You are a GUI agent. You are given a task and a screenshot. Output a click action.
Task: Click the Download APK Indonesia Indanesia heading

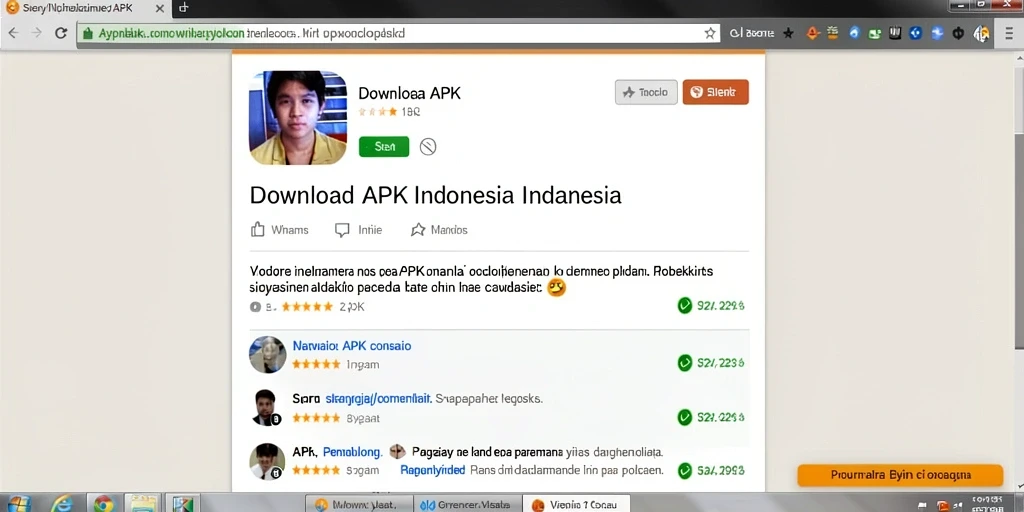[436, 195]
